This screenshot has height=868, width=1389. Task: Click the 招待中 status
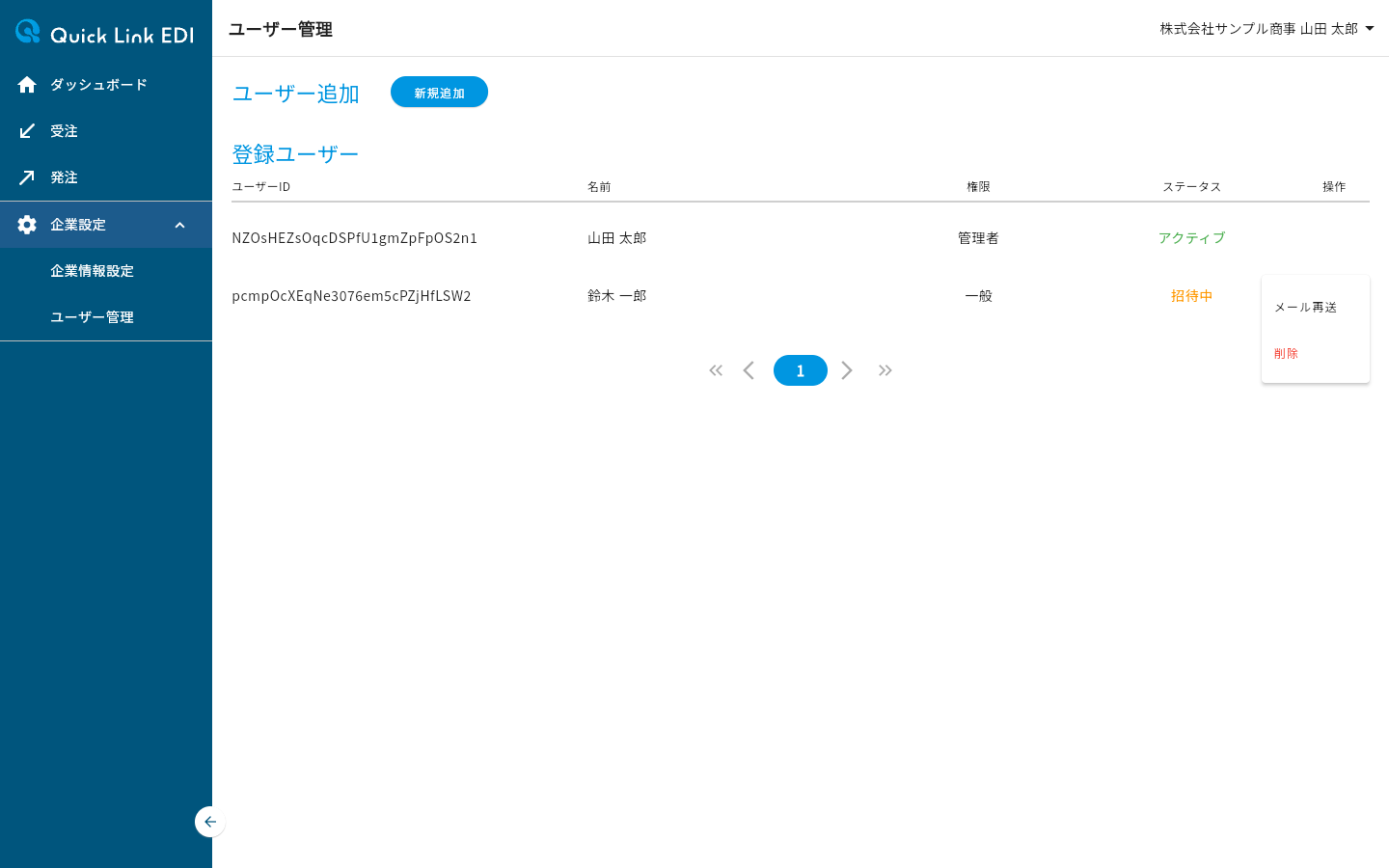1192,296
